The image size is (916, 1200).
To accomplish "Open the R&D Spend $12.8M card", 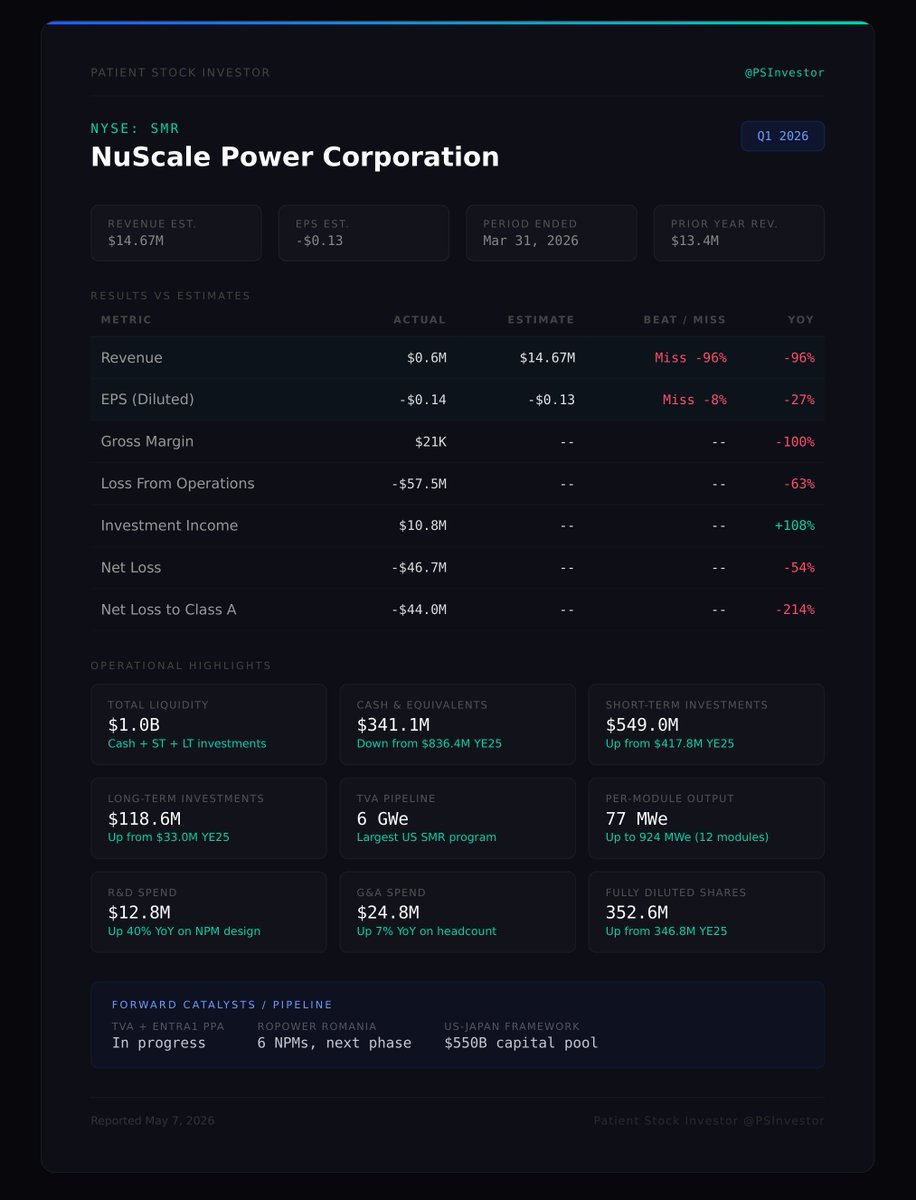I will point(209,912).
